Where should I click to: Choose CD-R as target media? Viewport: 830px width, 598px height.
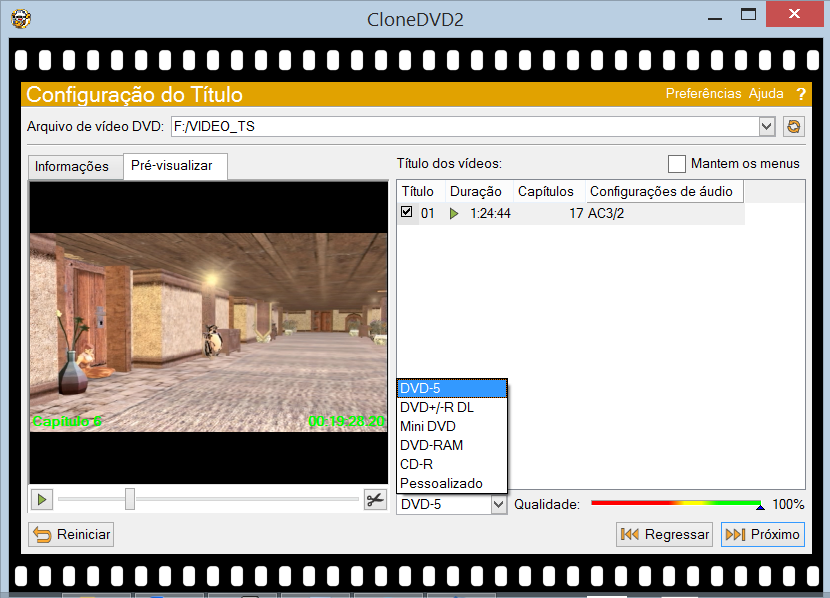tap(452, 465)
